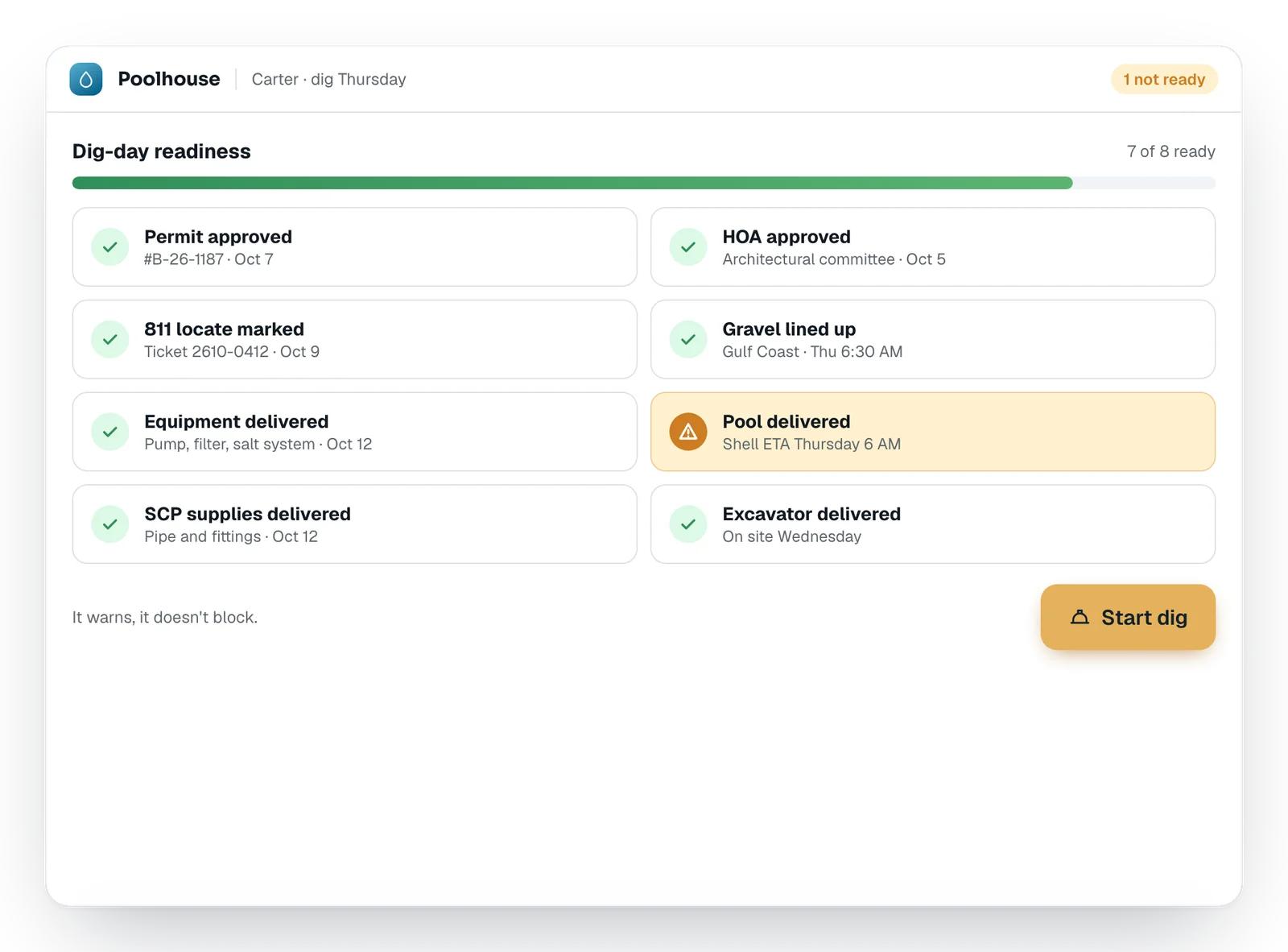Click 'Gulf Coast · Thu 6:30 AM' detail
Image resolution: width=1288 pixels, height=952 pixels.
(x=812, y=352)
